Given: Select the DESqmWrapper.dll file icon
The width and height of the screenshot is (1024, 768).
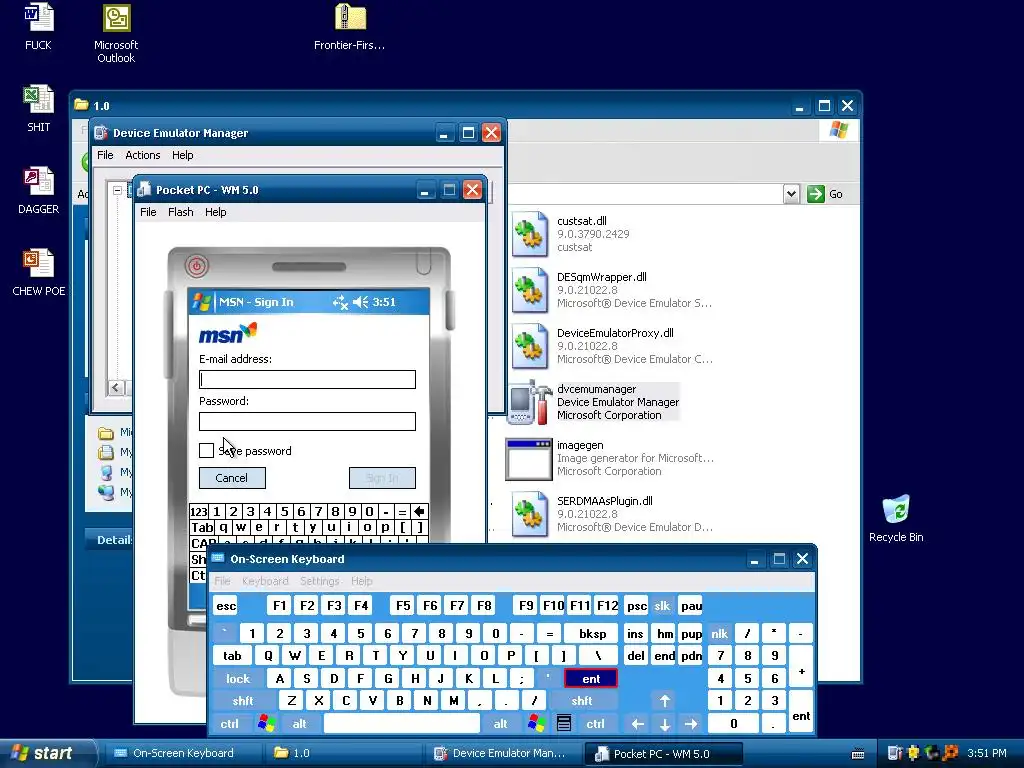Looking at the screenshot, I should pos(530,290).
